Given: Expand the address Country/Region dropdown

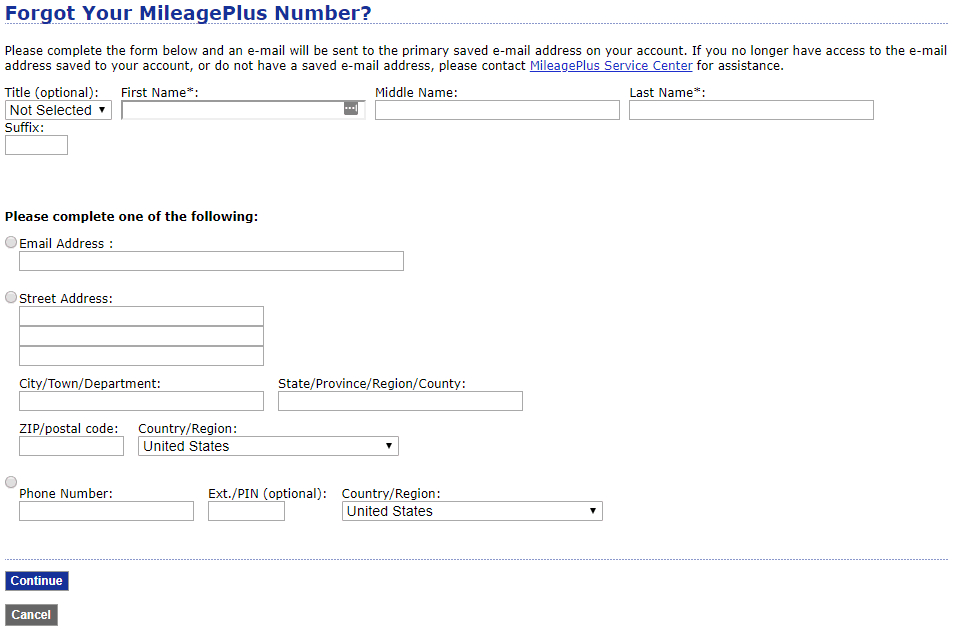Looking at the screenshot, I should 268,446.
